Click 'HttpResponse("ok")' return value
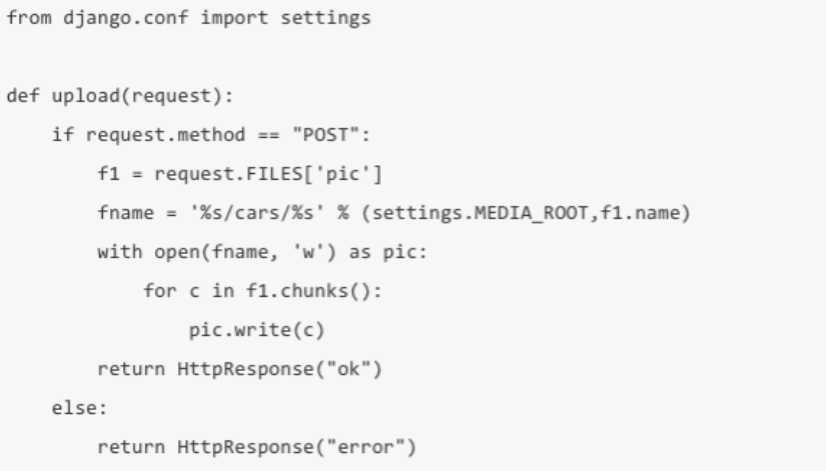 tap(280, 369)
